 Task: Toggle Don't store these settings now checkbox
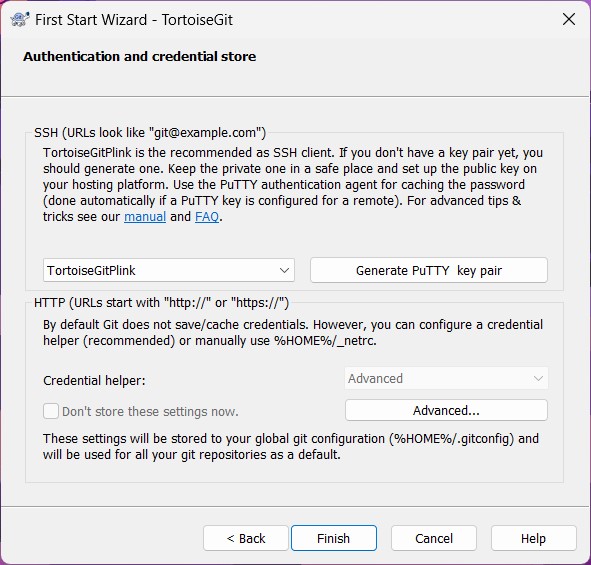[51, 411]
